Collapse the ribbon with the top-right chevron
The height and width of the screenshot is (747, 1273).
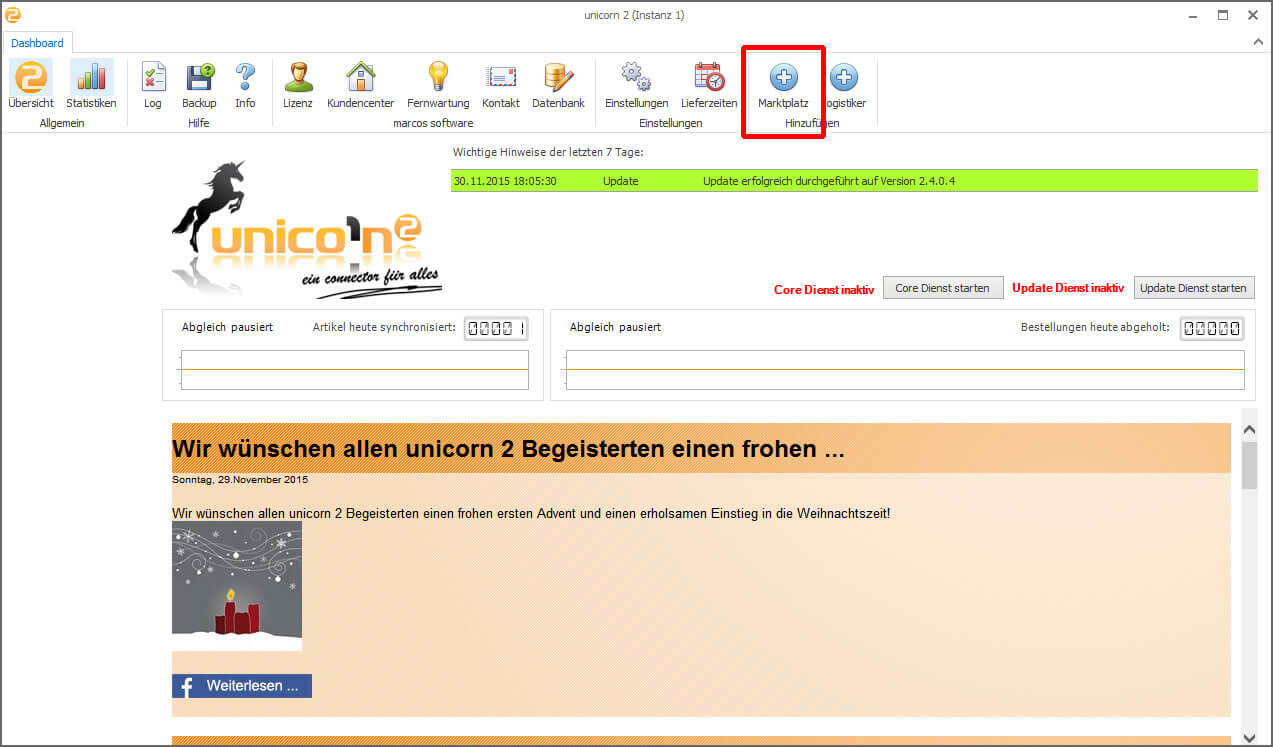coord(1258,43)
